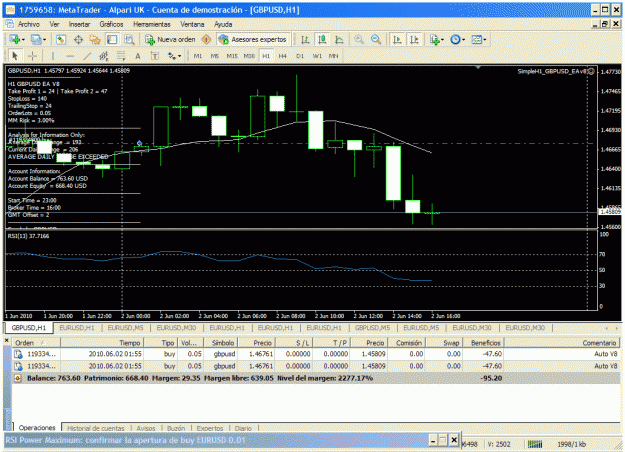Sort orders by Tiempo column header

(x=102, y=343)
